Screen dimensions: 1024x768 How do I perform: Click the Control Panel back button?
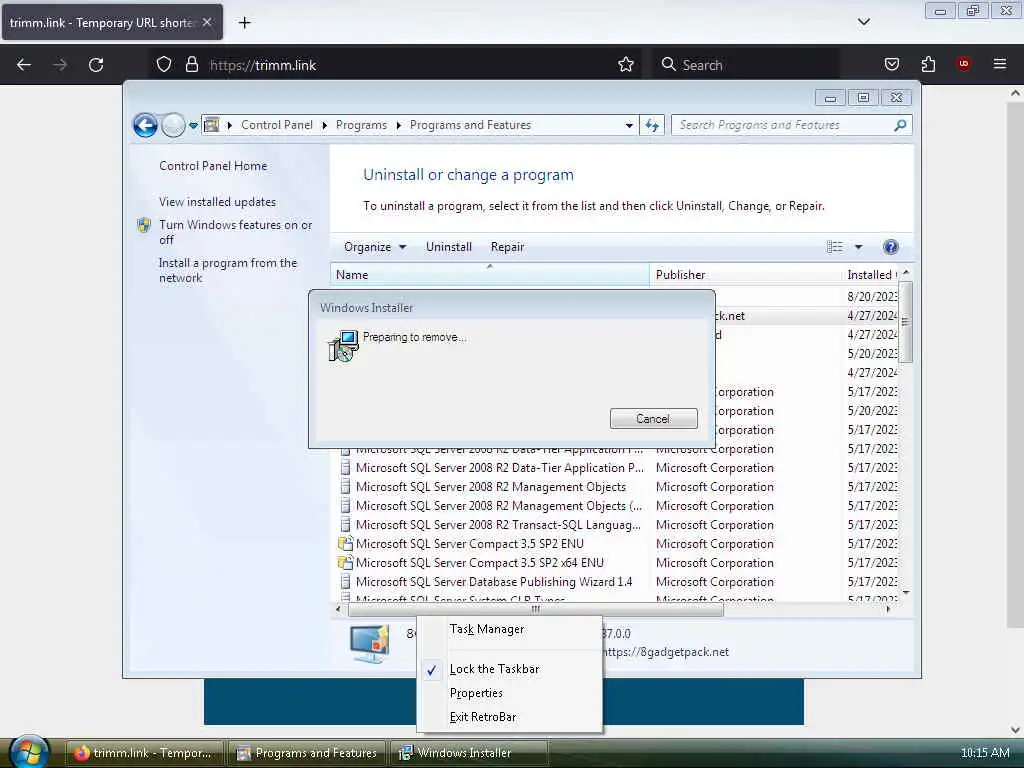coord(145,125)
